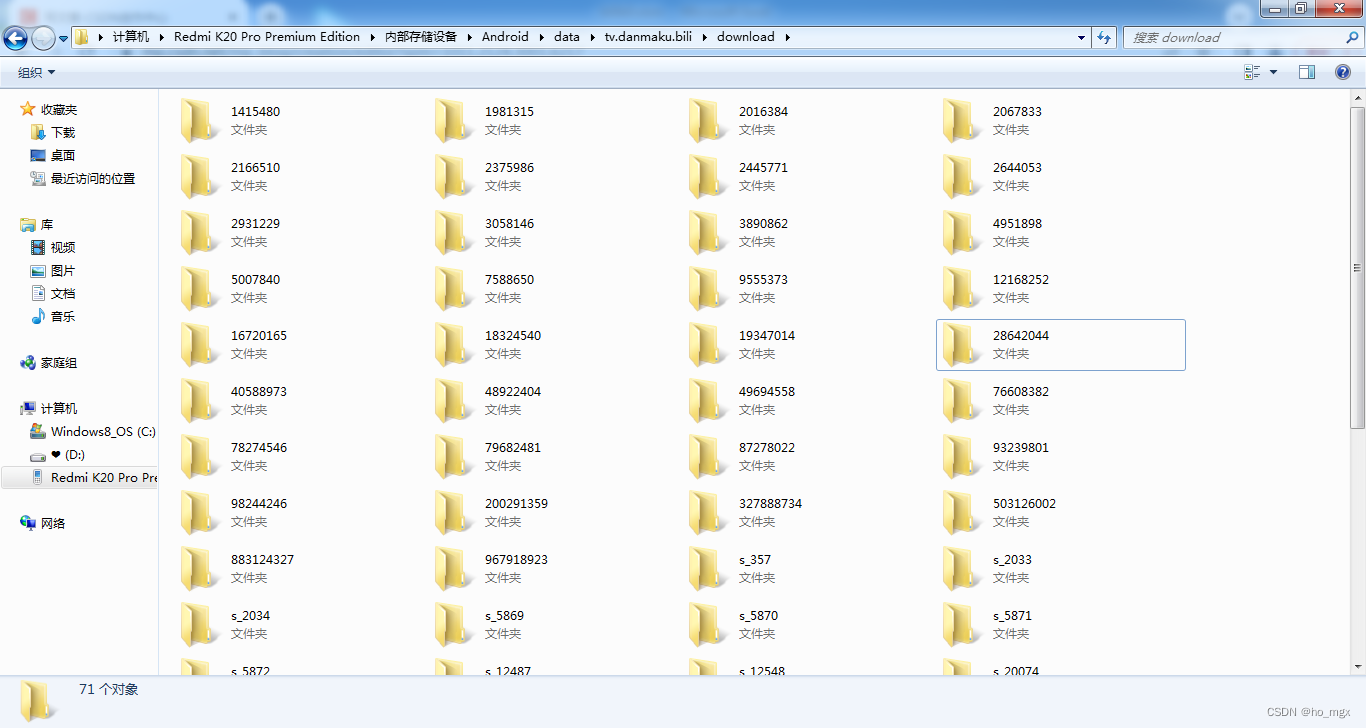Select 收藏夹 in the navigation pane
Screen dimensions: 1366x728
(x=59, y=110)
